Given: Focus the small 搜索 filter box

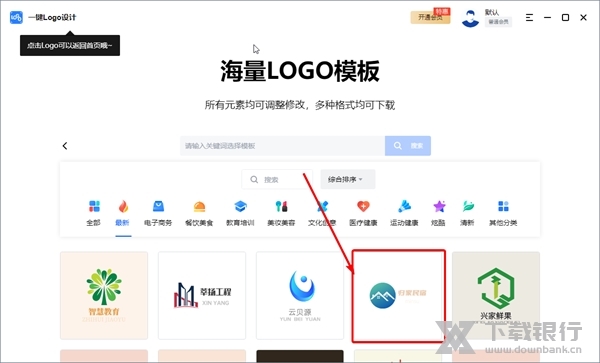Looking at the screenshot, I should coord(277,179).
